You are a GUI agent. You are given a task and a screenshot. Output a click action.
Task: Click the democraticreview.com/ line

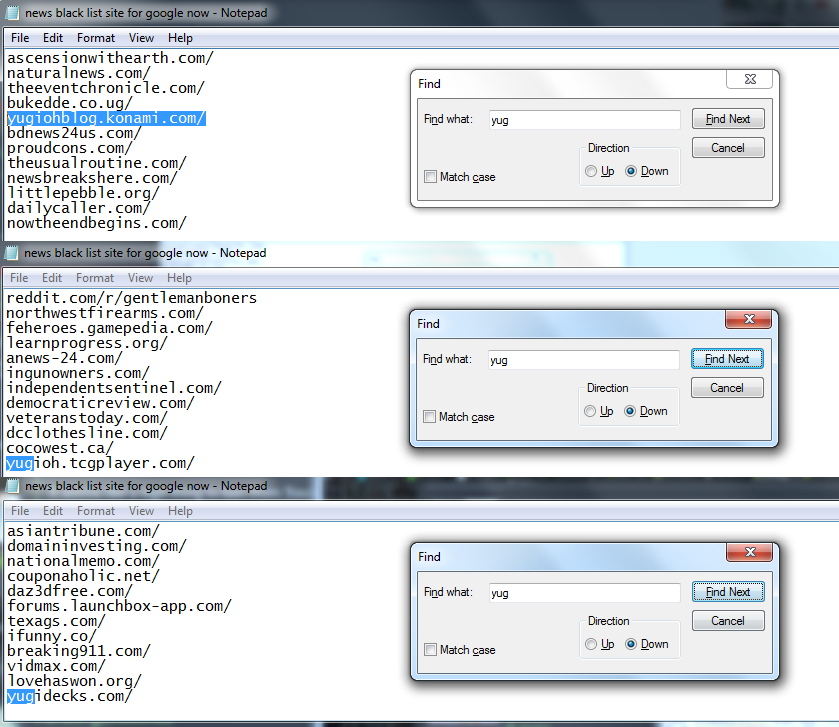pos(100,402)
